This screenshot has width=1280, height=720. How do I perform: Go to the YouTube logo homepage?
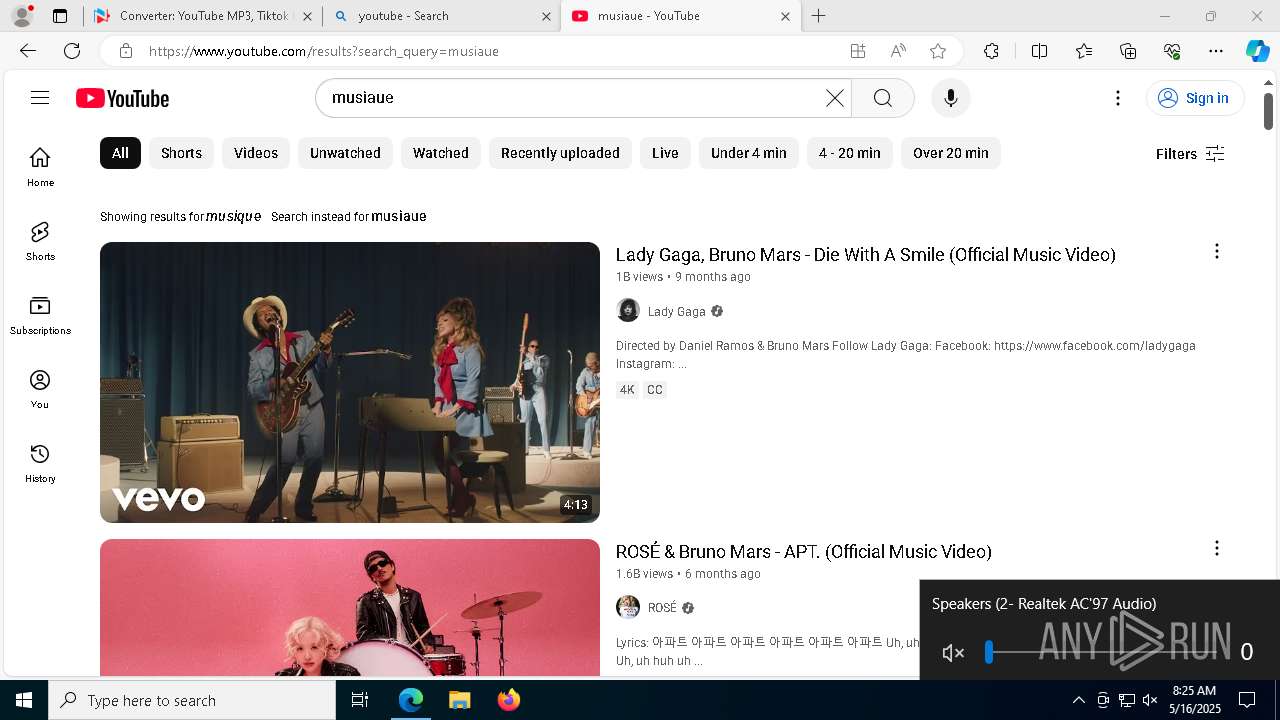pyautogui.click(x=123, y=98)
